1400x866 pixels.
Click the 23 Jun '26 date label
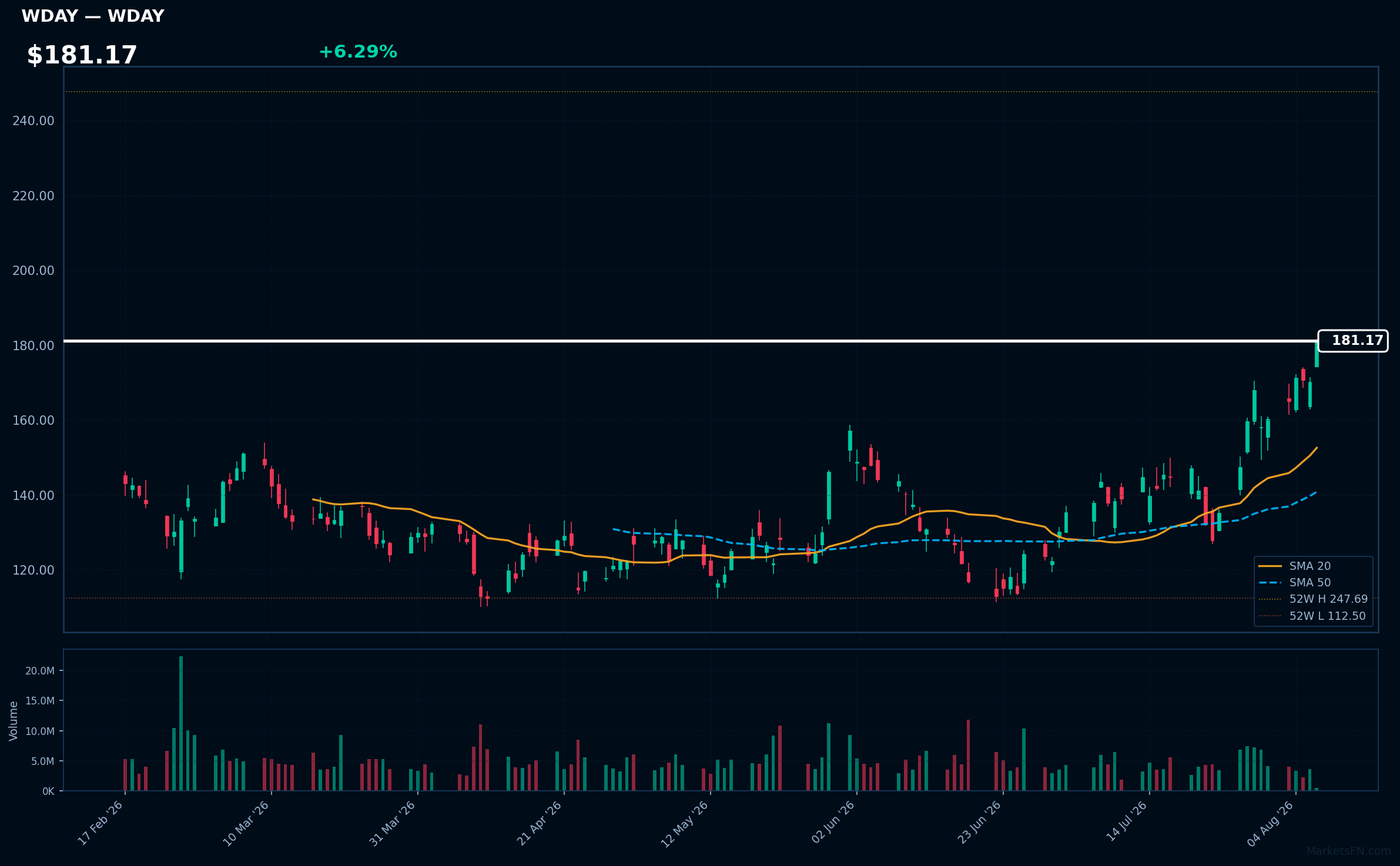pos(979,823)
